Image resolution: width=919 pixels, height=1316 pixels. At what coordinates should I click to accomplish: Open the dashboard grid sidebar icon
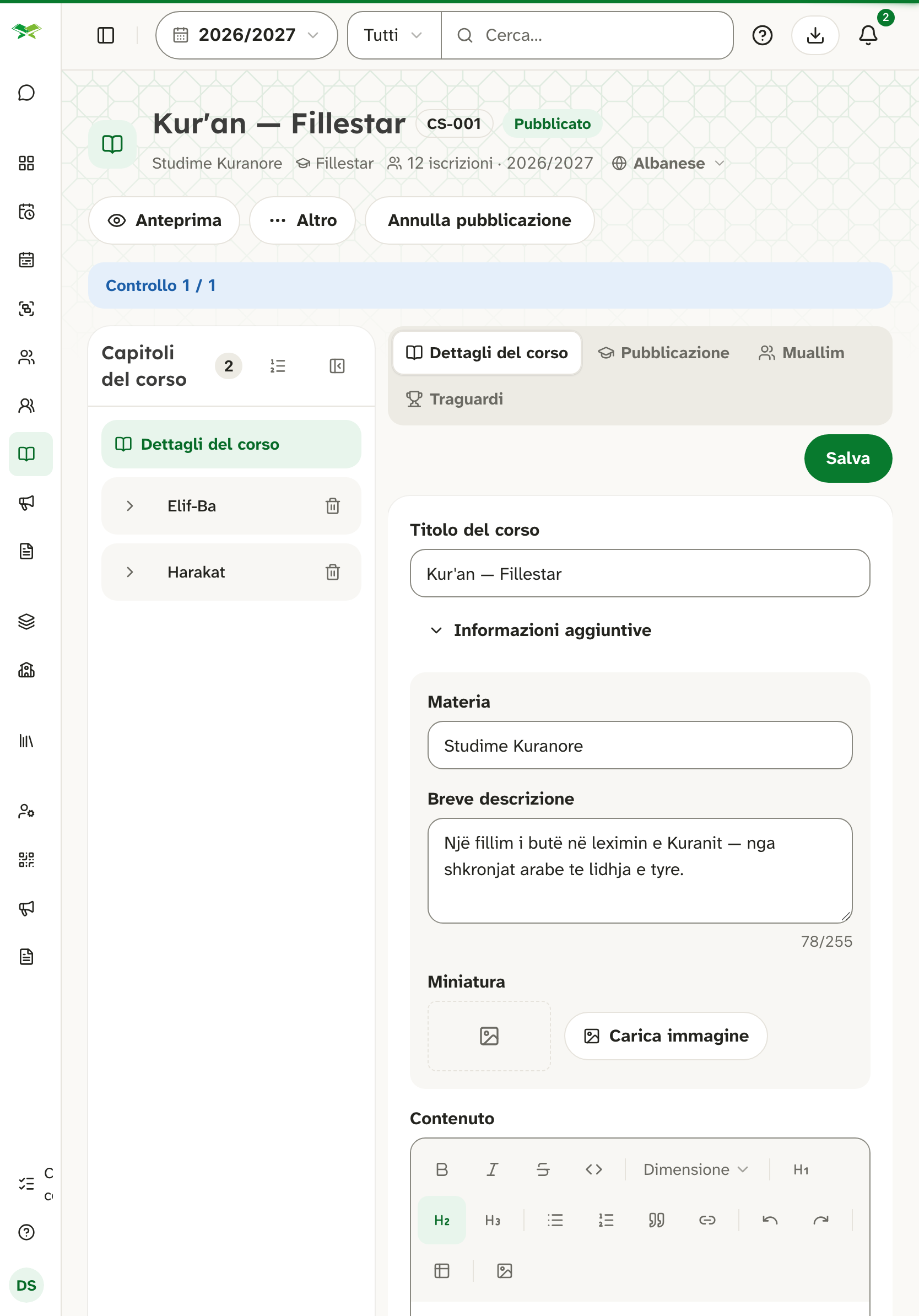click(26, 163)
